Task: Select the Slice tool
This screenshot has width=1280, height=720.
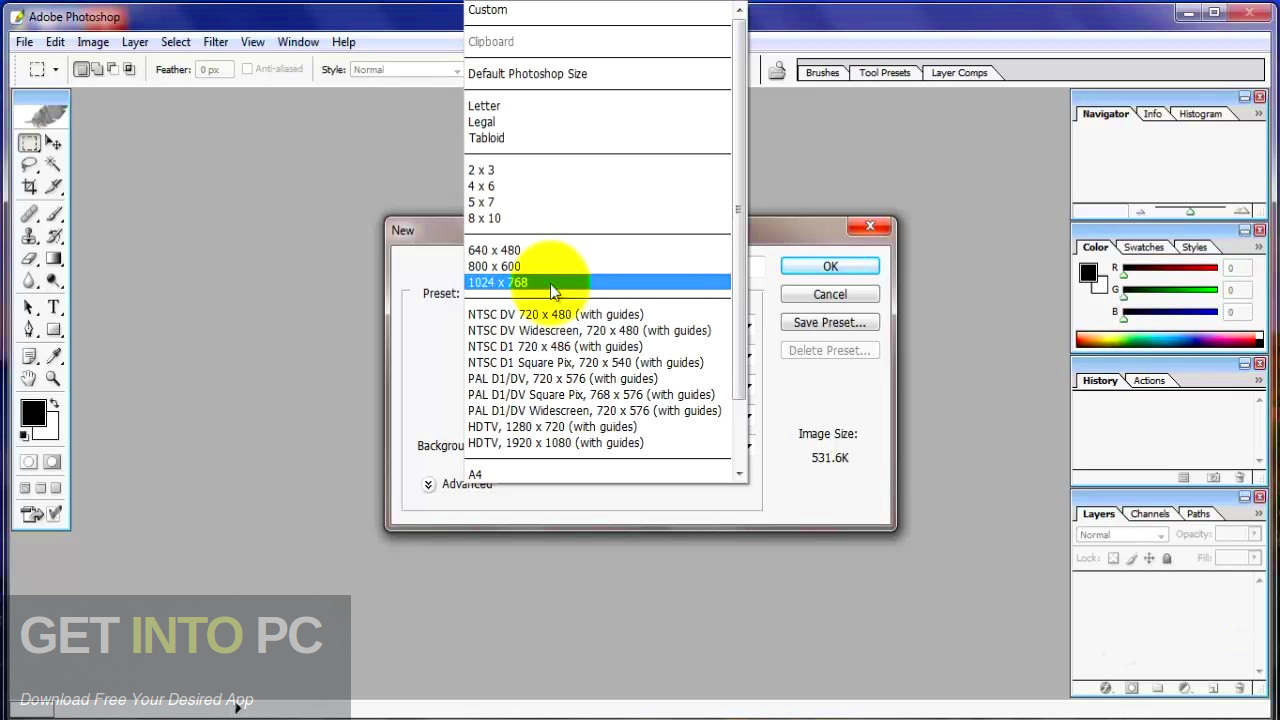Action: 53,187
